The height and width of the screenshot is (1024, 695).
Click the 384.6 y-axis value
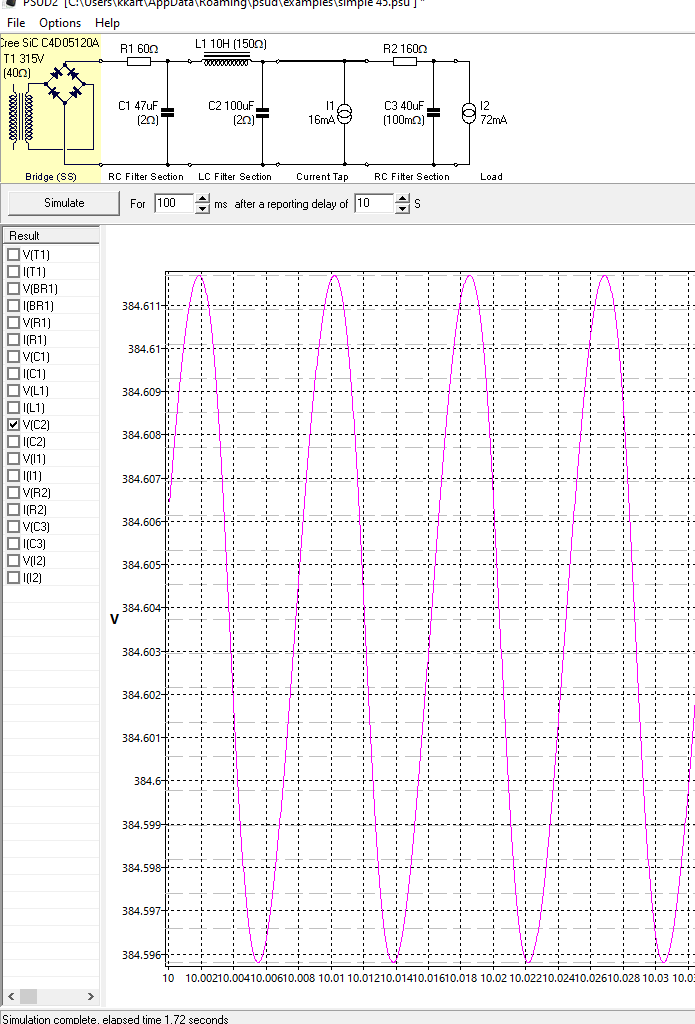click(x=148, y=781)
